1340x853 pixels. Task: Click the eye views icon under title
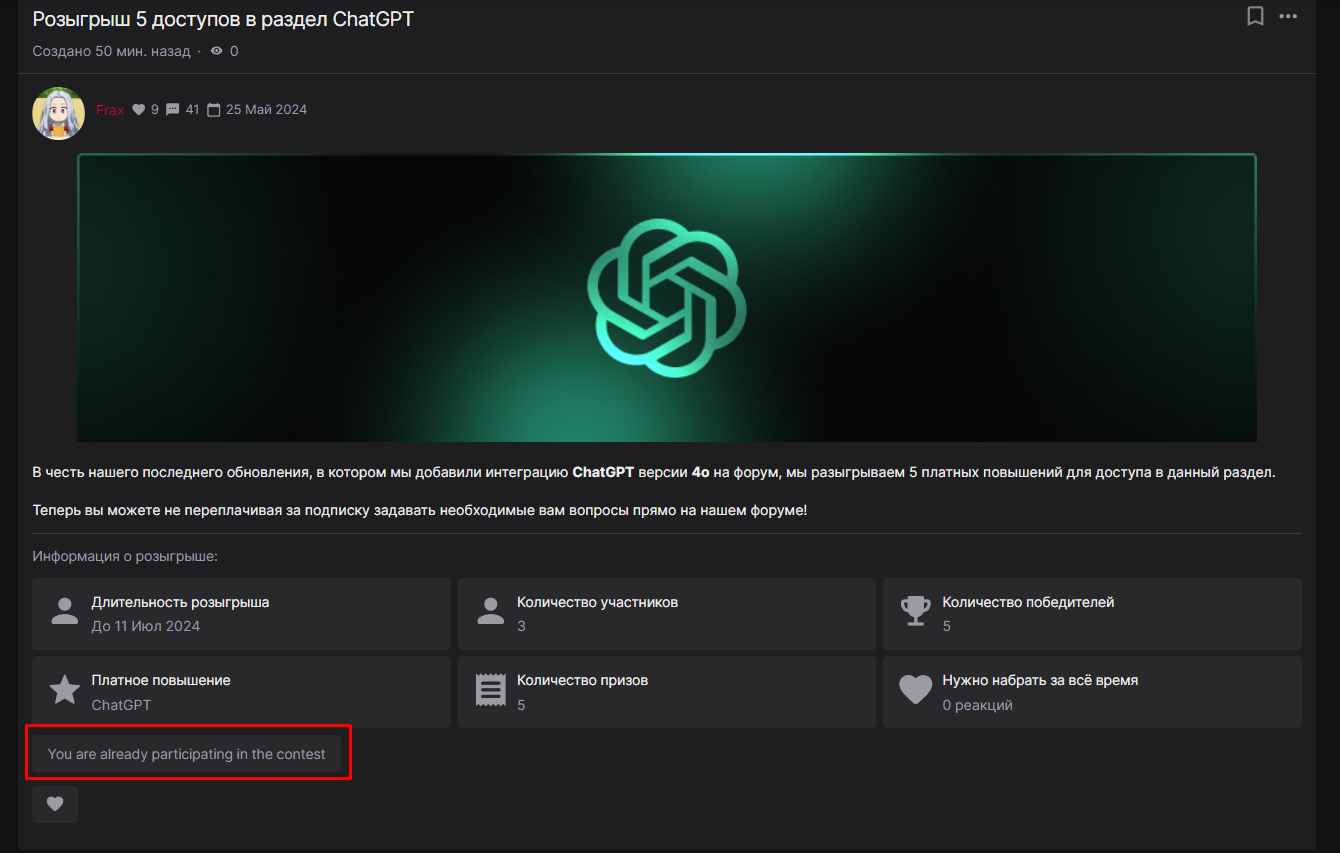coord(216,51)
